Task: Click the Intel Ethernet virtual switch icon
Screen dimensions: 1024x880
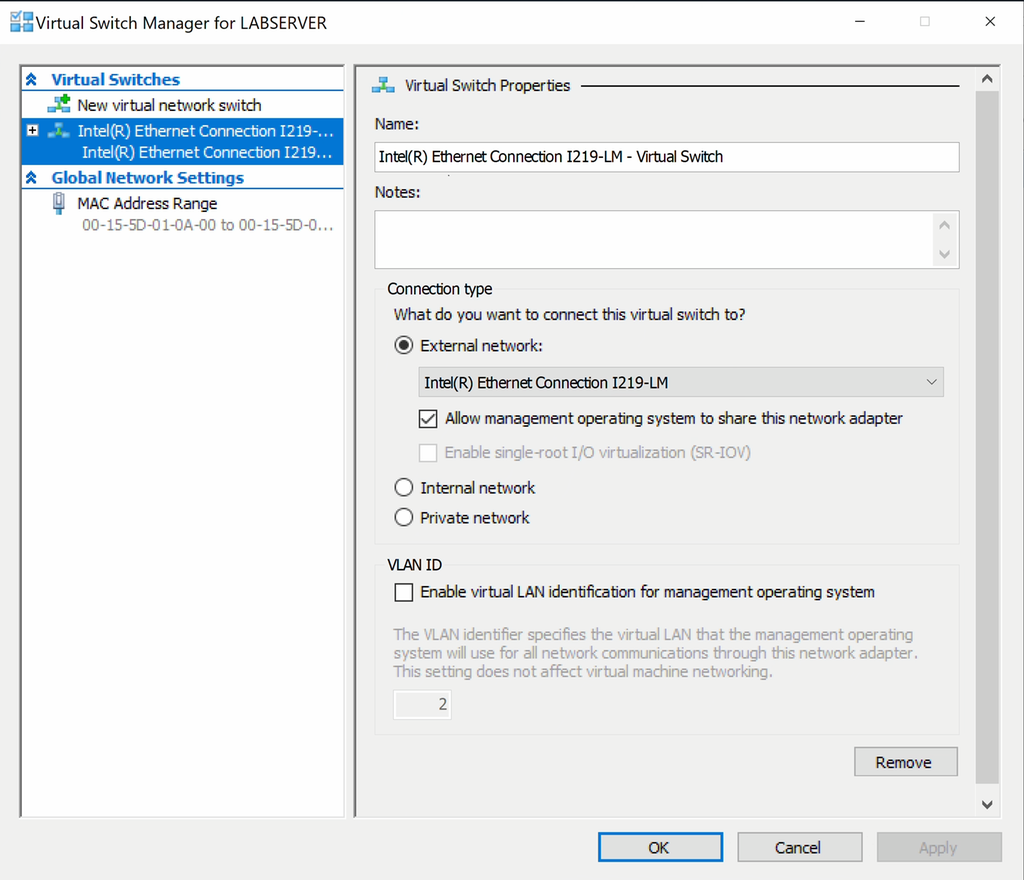Action: pos(59,131)
